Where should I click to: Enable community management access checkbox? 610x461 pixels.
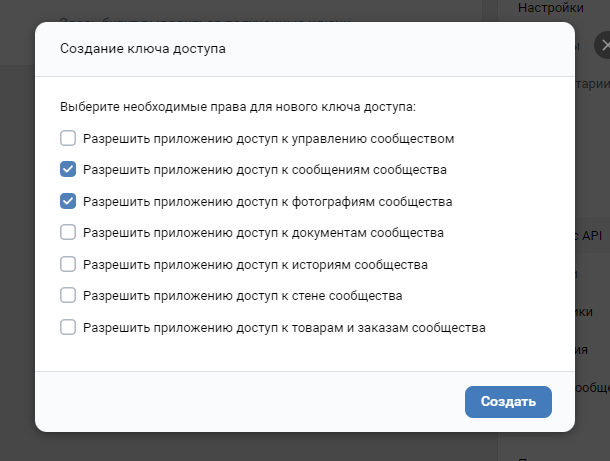coord(68,138)
